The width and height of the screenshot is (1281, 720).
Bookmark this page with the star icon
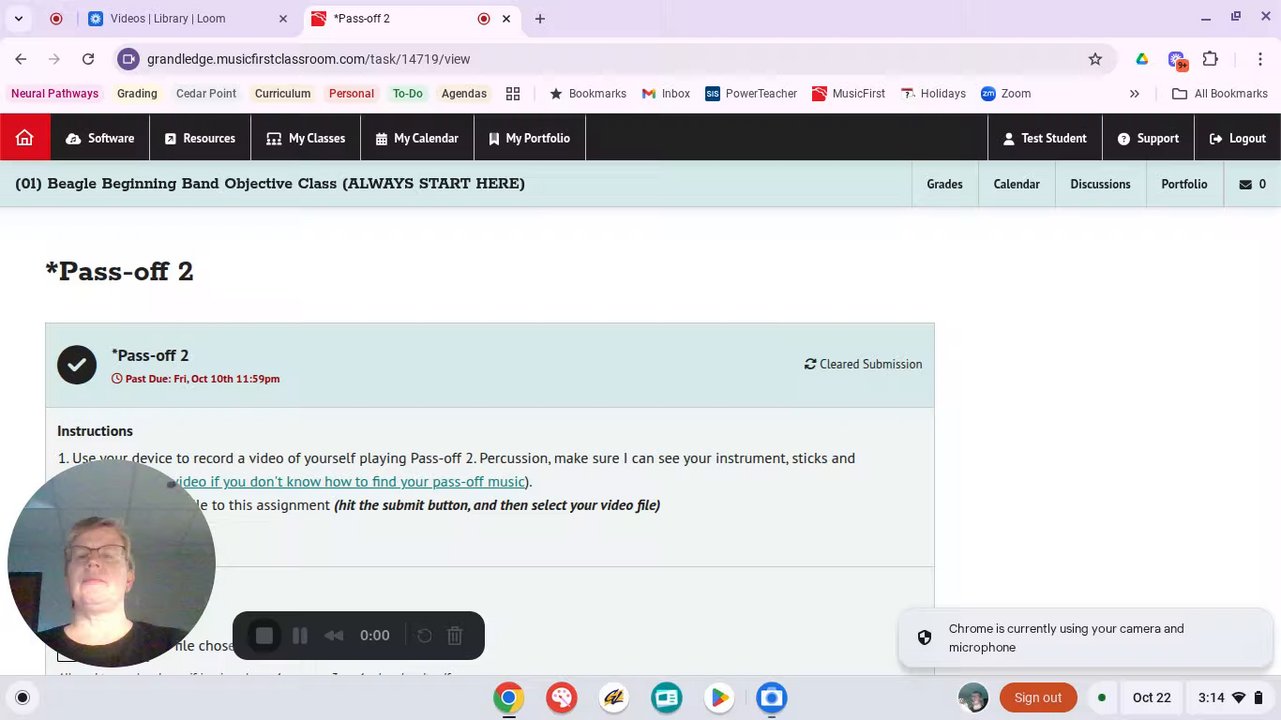[x=1095, y=59]
